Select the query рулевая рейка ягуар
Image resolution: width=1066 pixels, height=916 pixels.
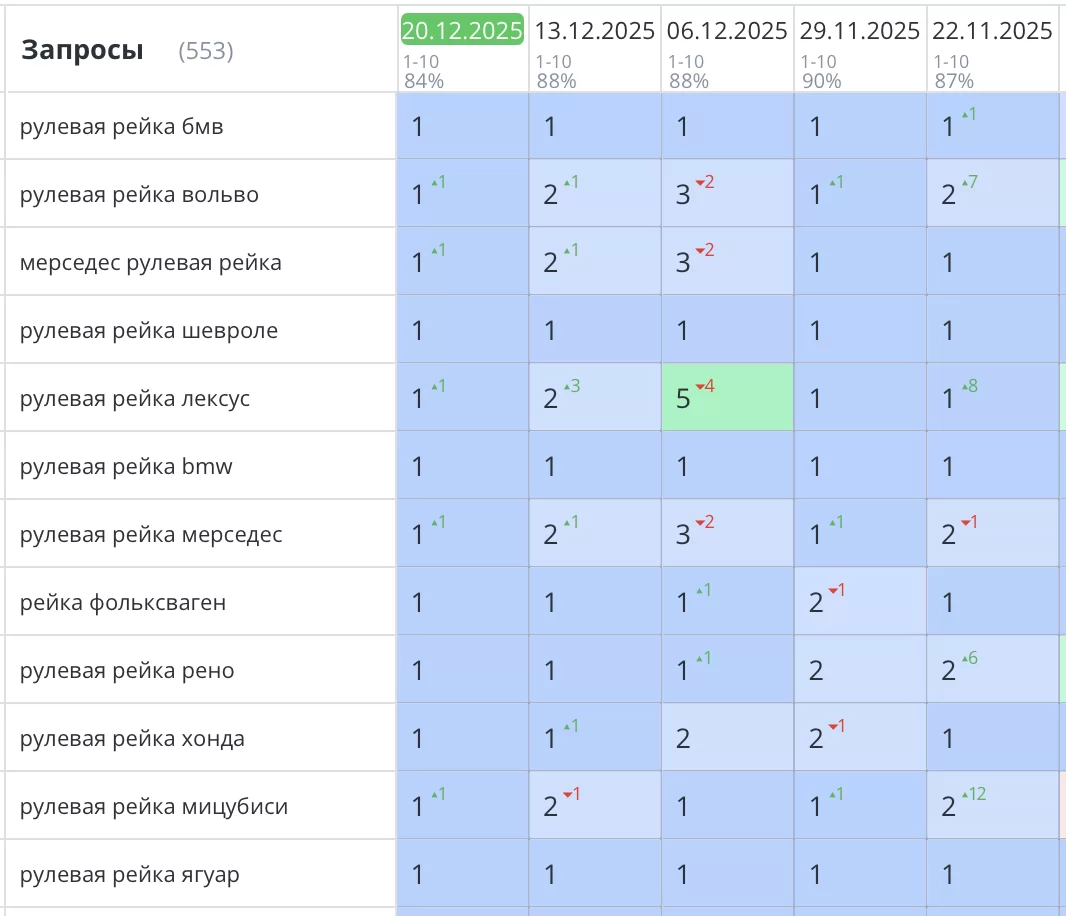pos(130,875)
